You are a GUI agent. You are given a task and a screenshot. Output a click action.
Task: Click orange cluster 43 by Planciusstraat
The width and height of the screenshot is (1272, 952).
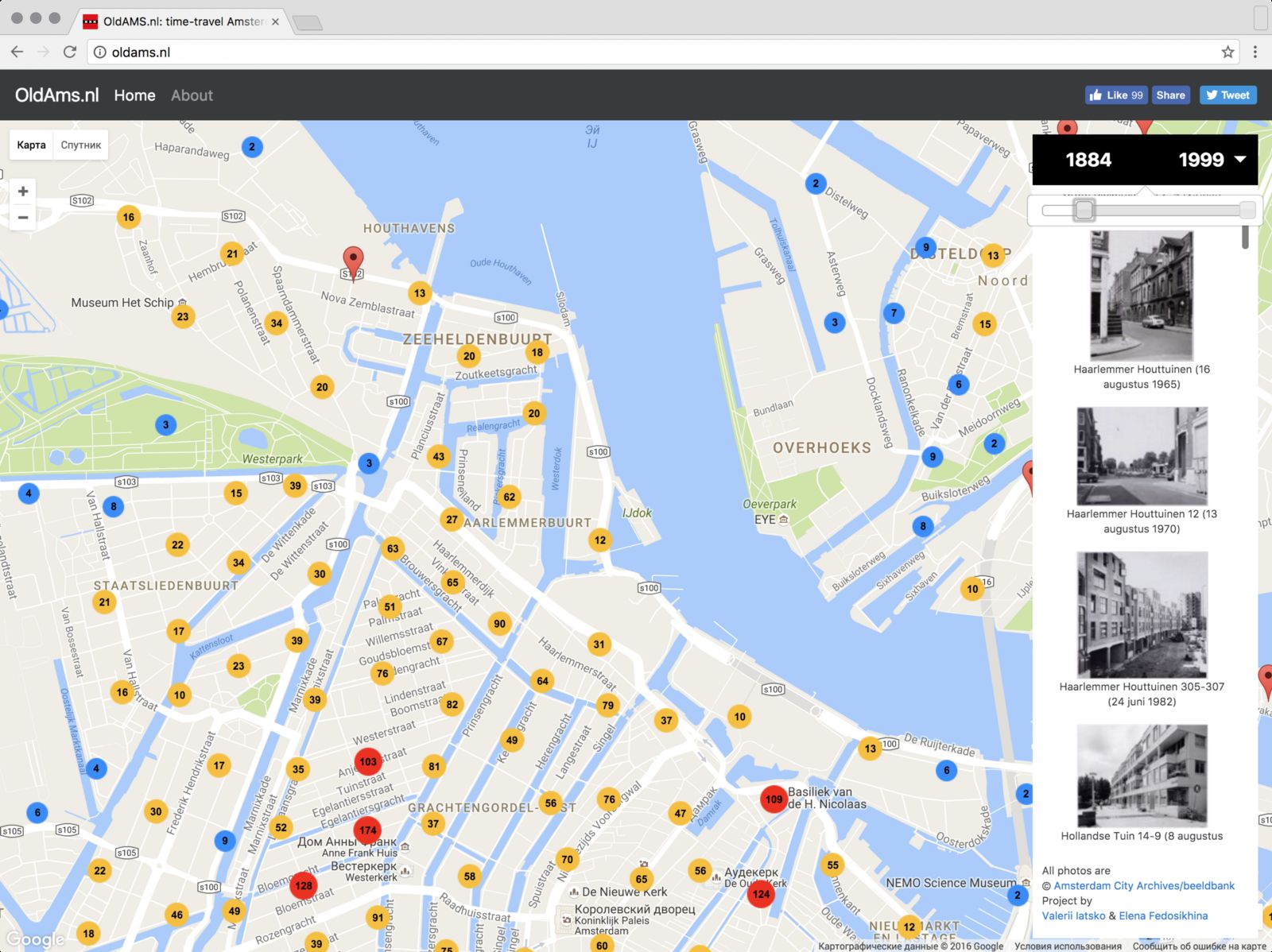[x=439, y=456]
